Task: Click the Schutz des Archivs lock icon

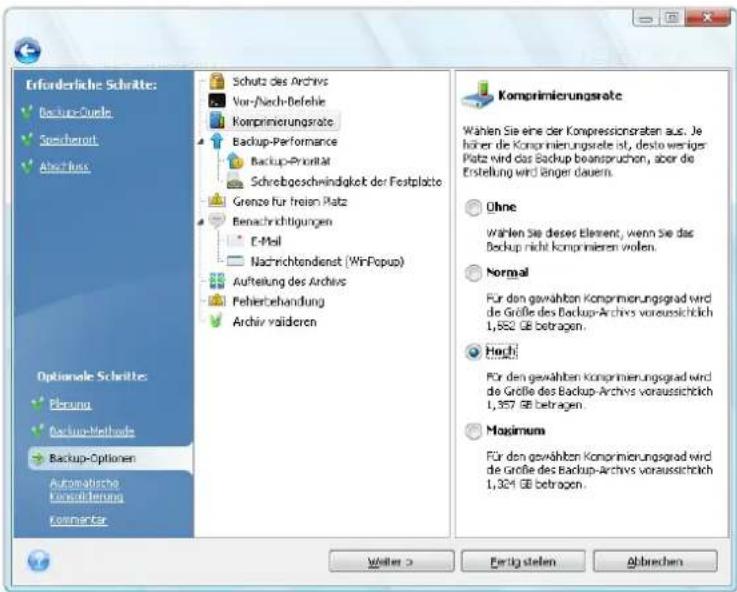Action: tap(217, 81)
